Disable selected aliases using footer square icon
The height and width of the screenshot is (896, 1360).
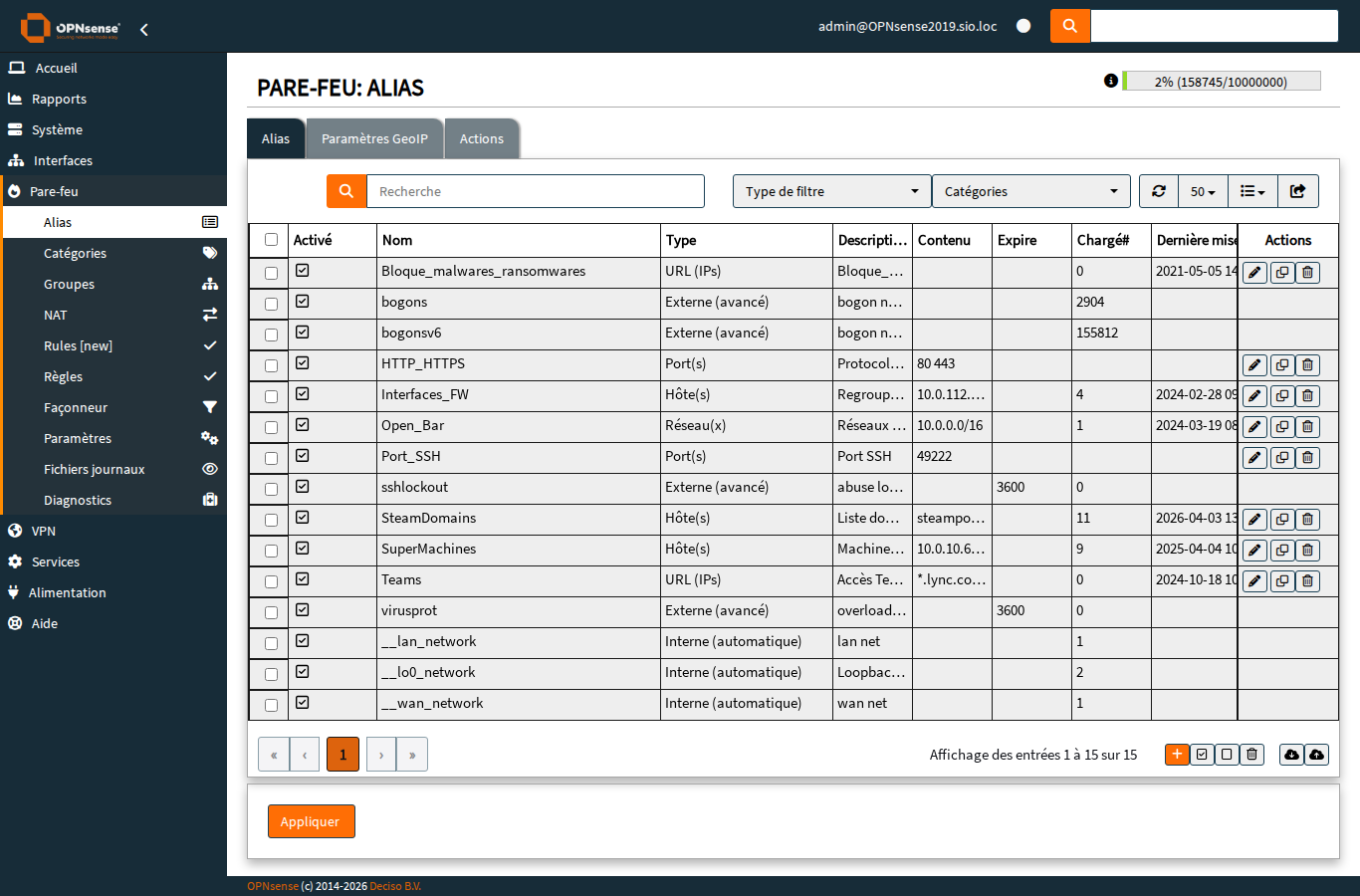[x=1227, y=755]
